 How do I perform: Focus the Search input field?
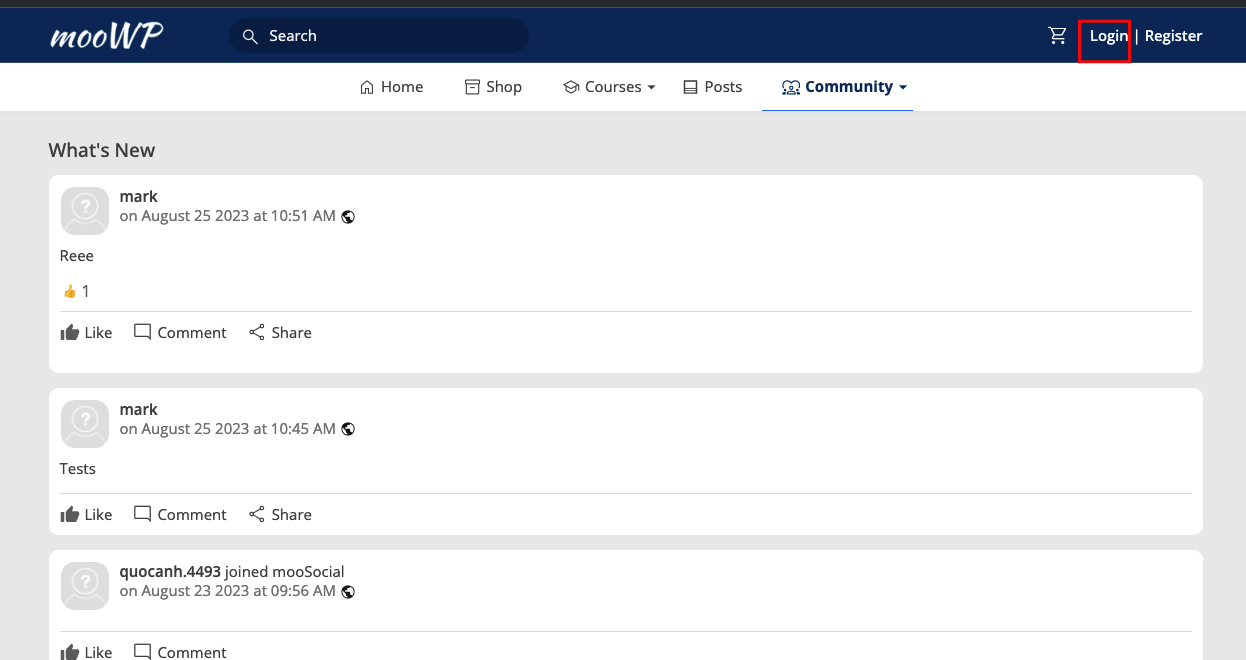379,36
